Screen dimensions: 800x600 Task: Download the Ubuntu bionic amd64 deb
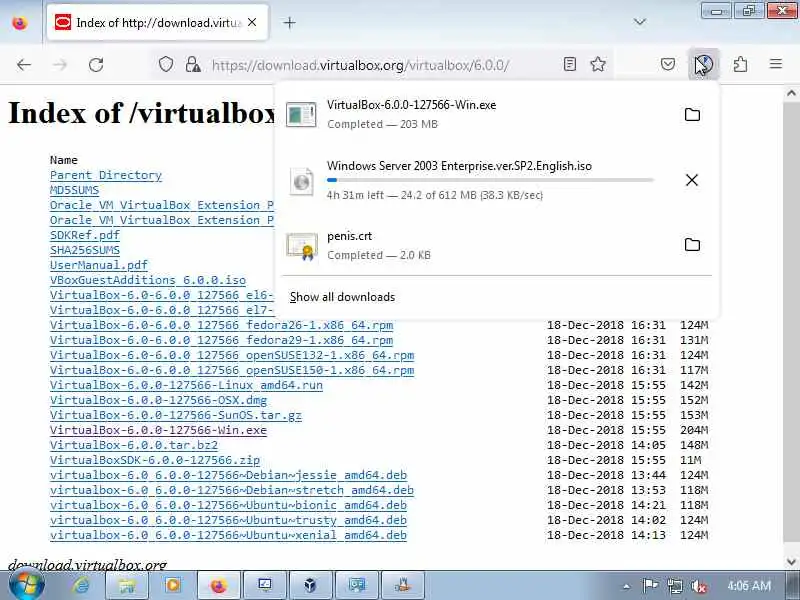(x=229, y=505)
